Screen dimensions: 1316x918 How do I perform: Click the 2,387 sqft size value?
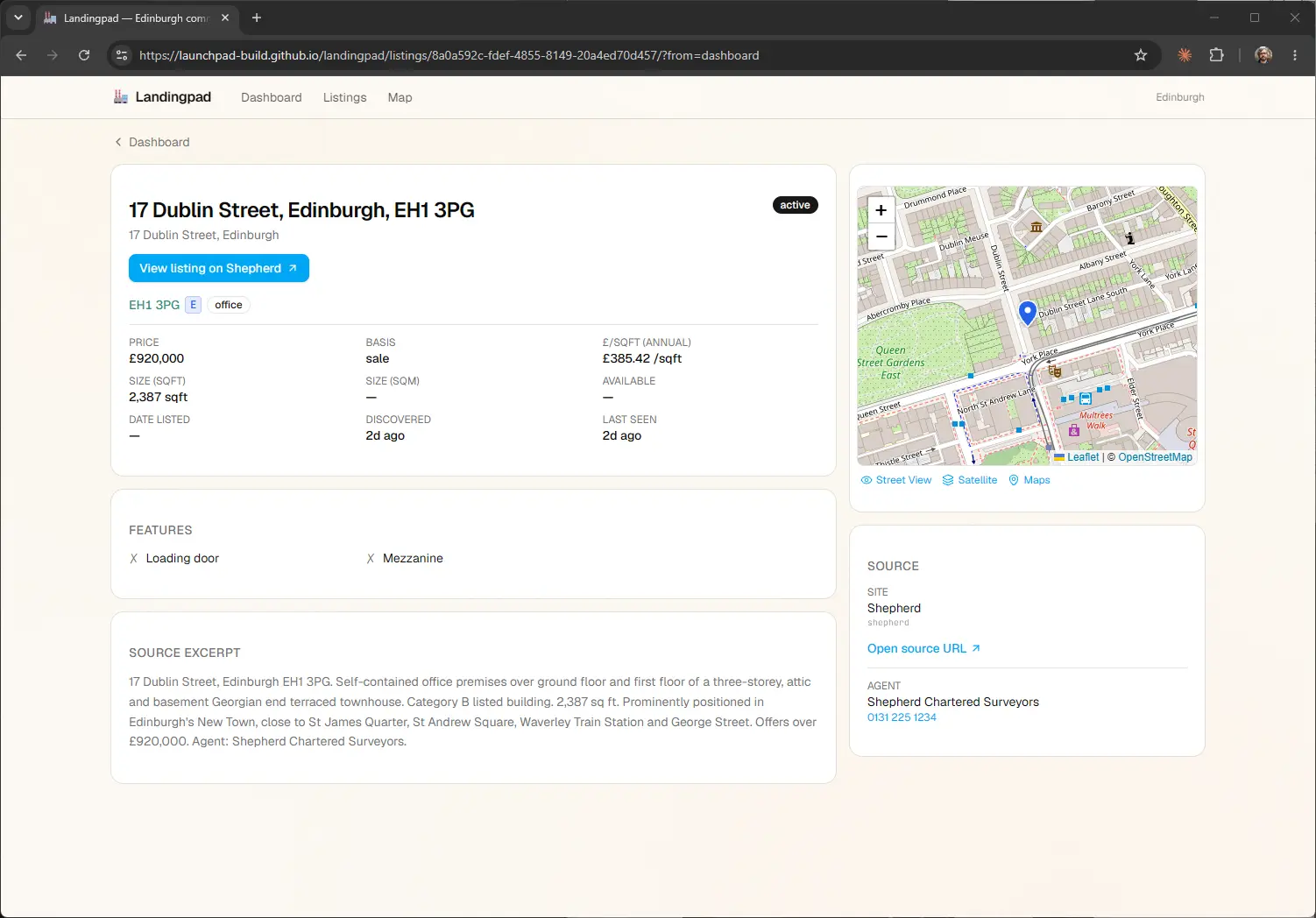[159, 397]
